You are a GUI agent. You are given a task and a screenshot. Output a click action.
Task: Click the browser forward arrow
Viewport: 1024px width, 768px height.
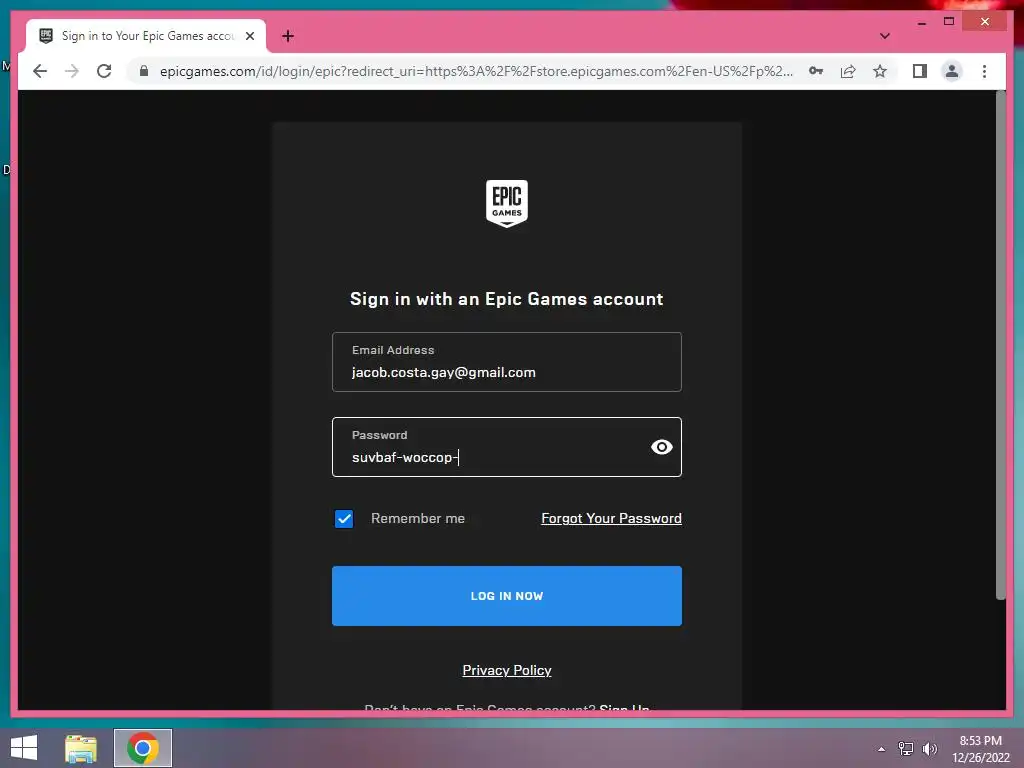pos(72,71)
